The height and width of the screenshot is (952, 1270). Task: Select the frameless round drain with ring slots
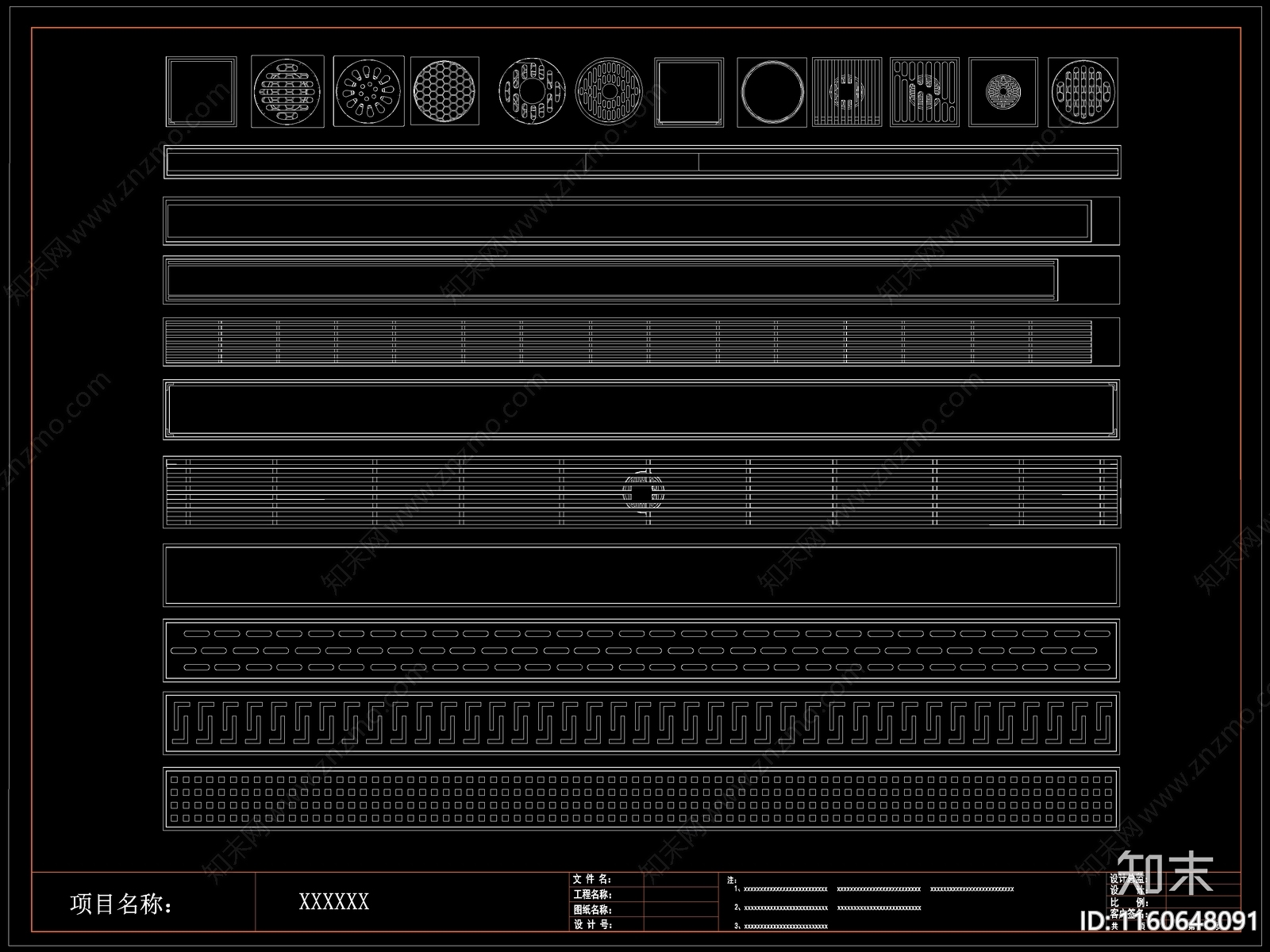(x=532, y=91)
